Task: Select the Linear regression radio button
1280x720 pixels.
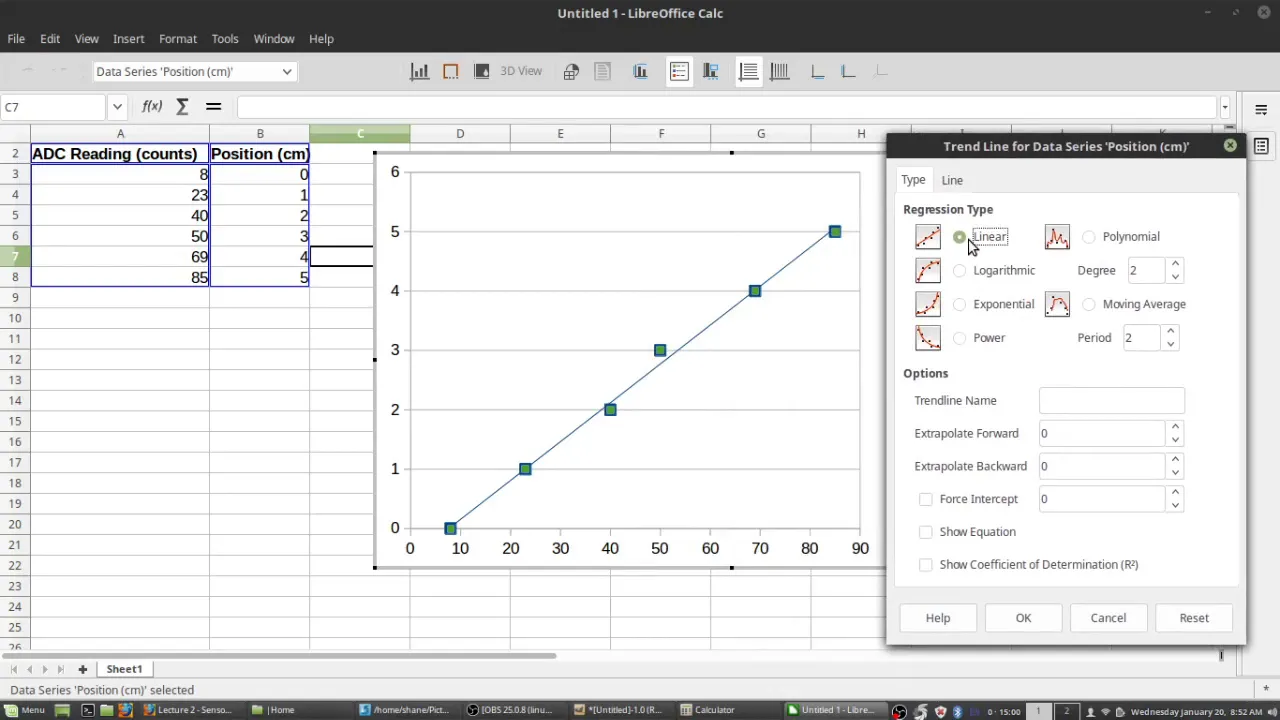Action: [x=960, y=237]
